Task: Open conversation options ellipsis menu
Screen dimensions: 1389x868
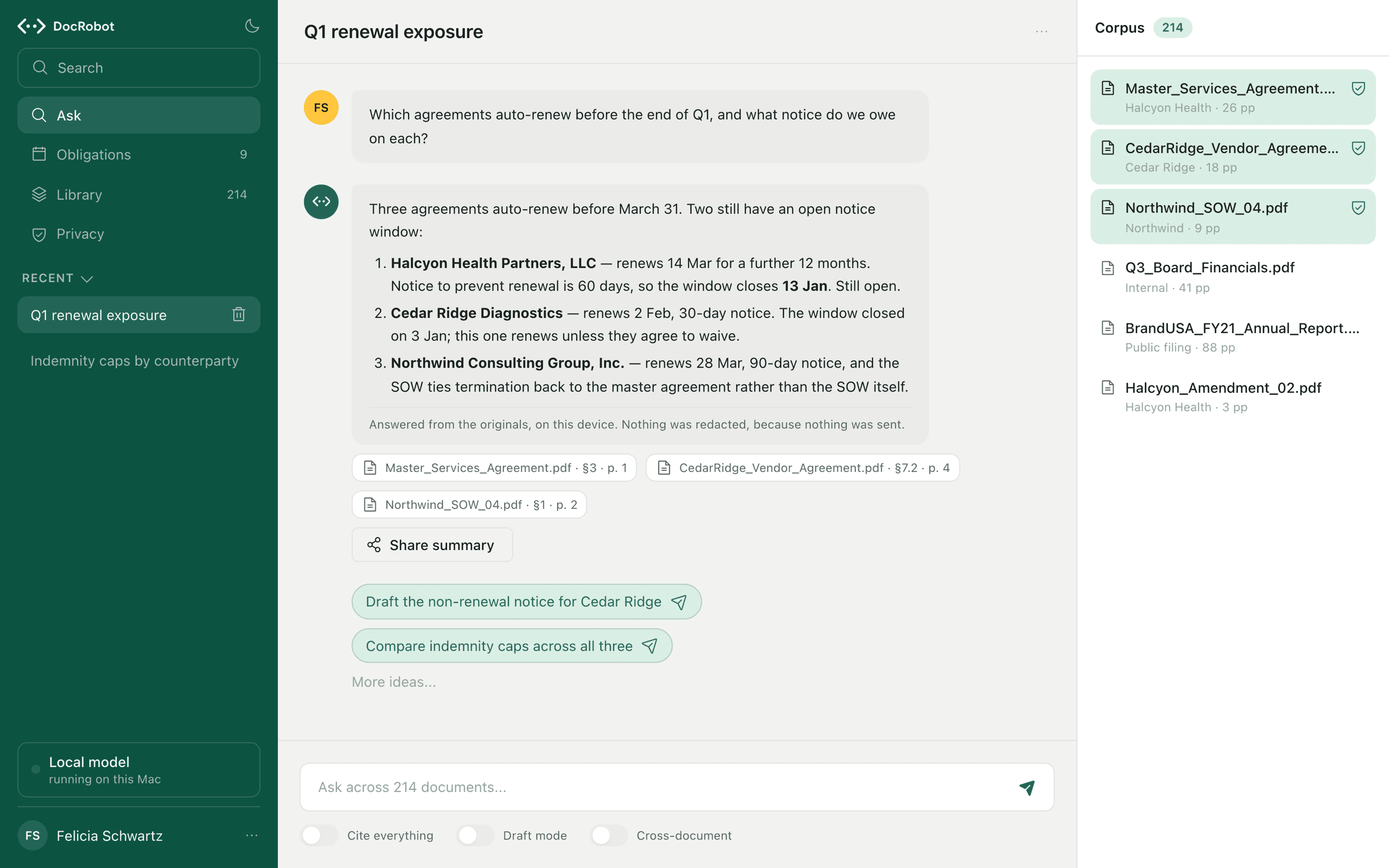Action: [1041, 31]
